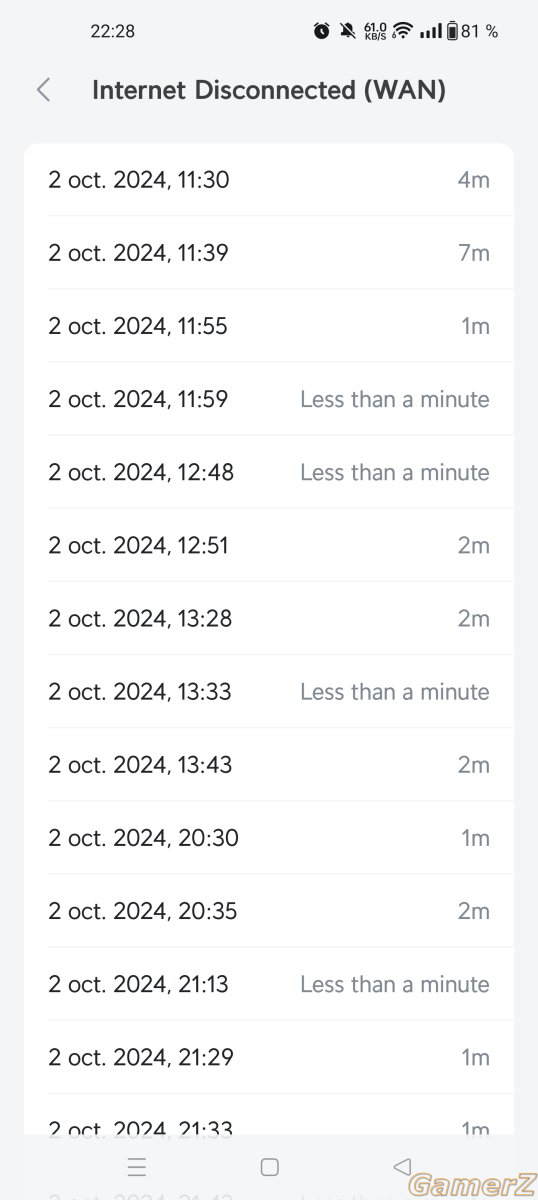Tap the mobile signal strength icon
This screenshot has width=538, height=1200.
[x=430, y=31]
